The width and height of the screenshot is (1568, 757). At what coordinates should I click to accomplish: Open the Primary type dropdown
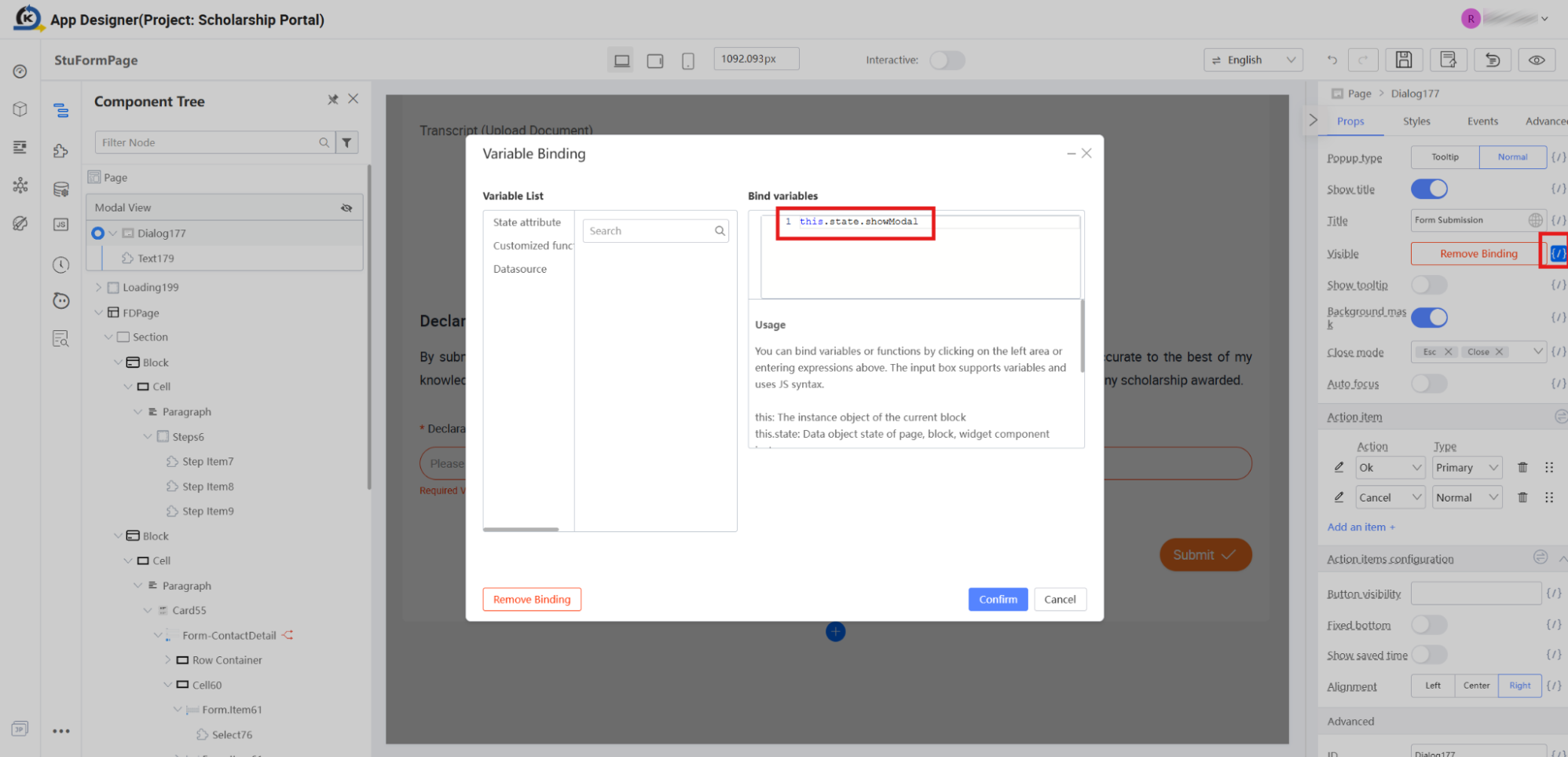[x=1467, y=467]
